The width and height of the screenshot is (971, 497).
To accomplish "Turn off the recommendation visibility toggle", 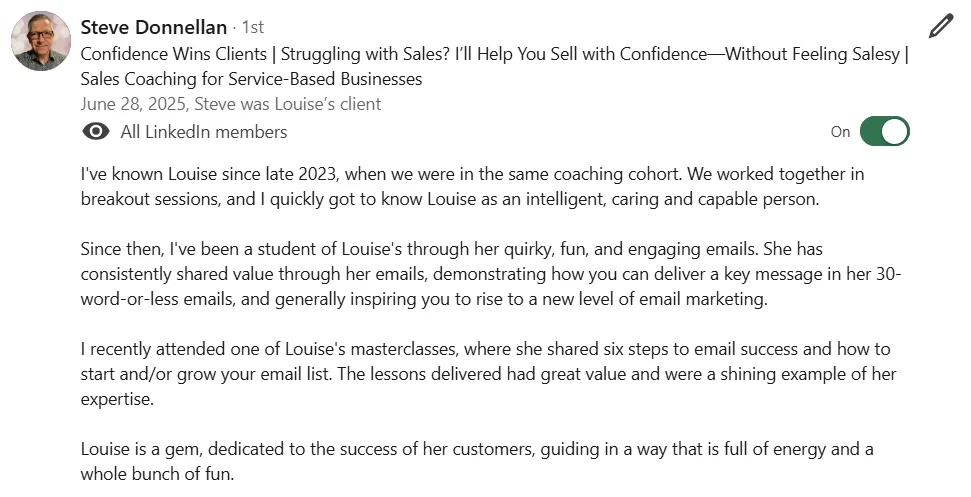I will pyautogui.click(x=884, y=132).
